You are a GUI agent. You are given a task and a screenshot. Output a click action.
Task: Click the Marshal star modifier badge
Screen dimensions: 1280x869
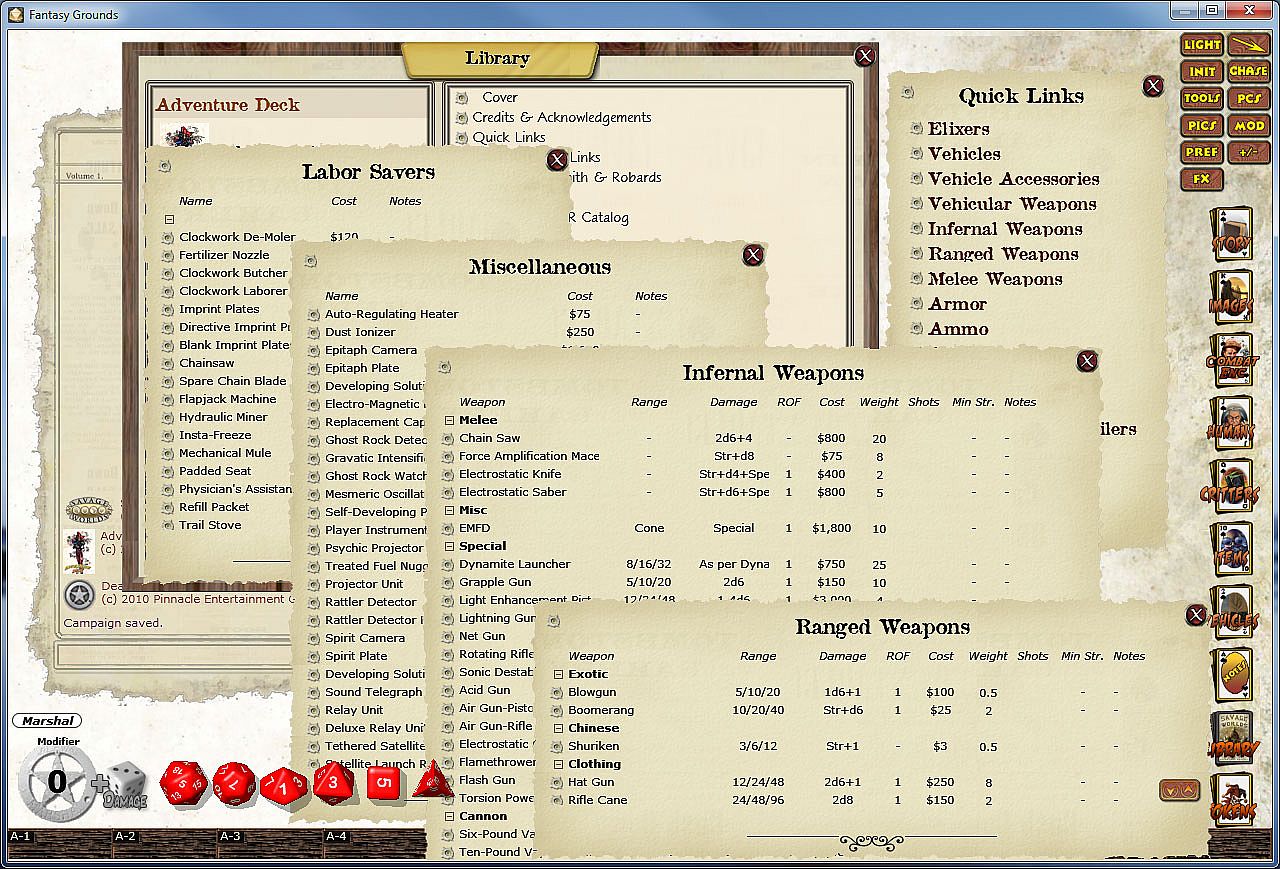pos(57,783)
